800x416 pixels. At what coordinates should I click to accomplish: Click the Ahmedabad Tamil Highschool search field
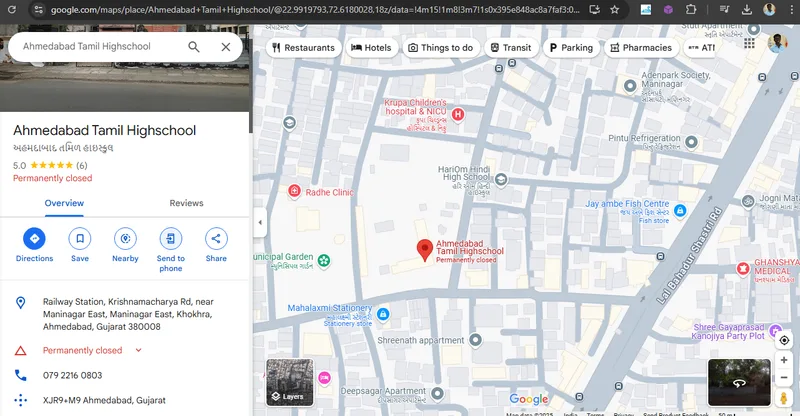click(99, 46)
